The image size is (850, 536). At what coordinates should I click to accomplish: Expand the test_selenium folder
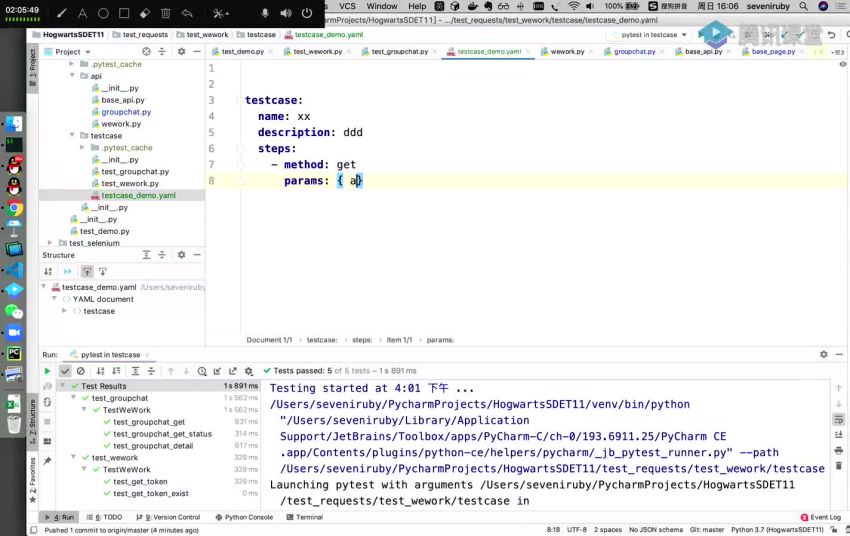(x=50, y=243)
